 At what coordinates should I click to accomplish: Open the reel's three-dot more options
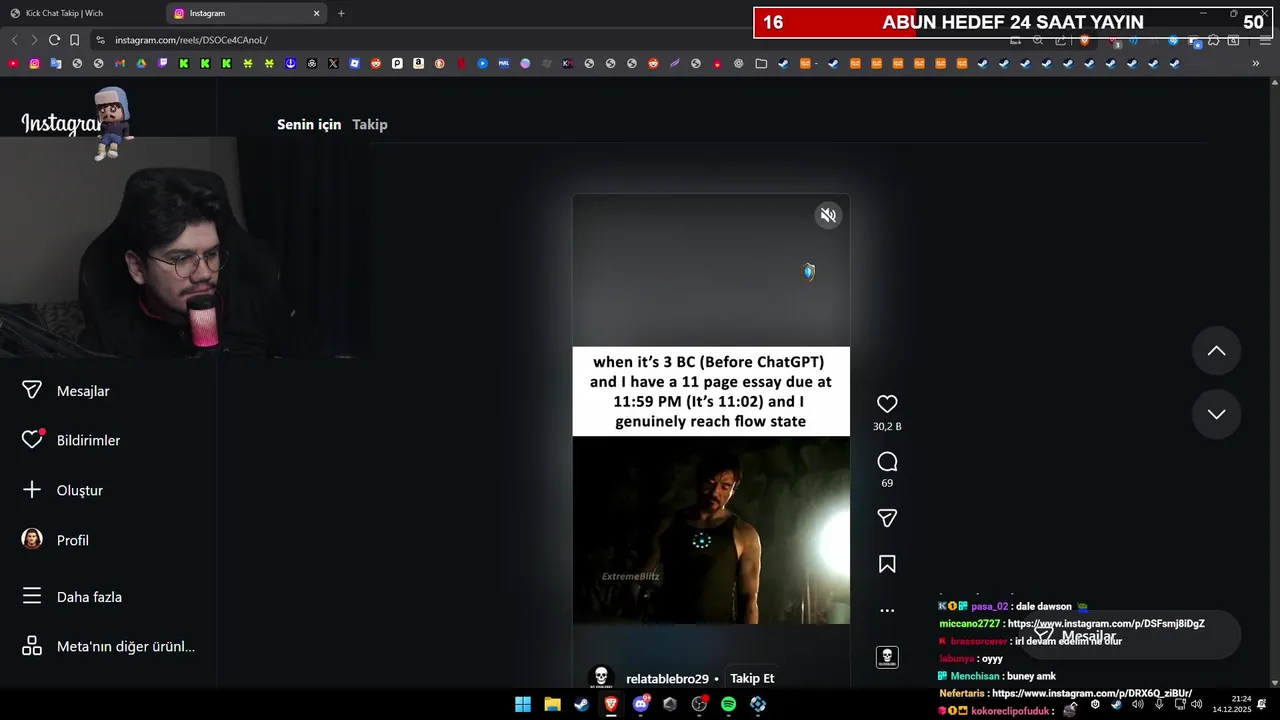887,610
